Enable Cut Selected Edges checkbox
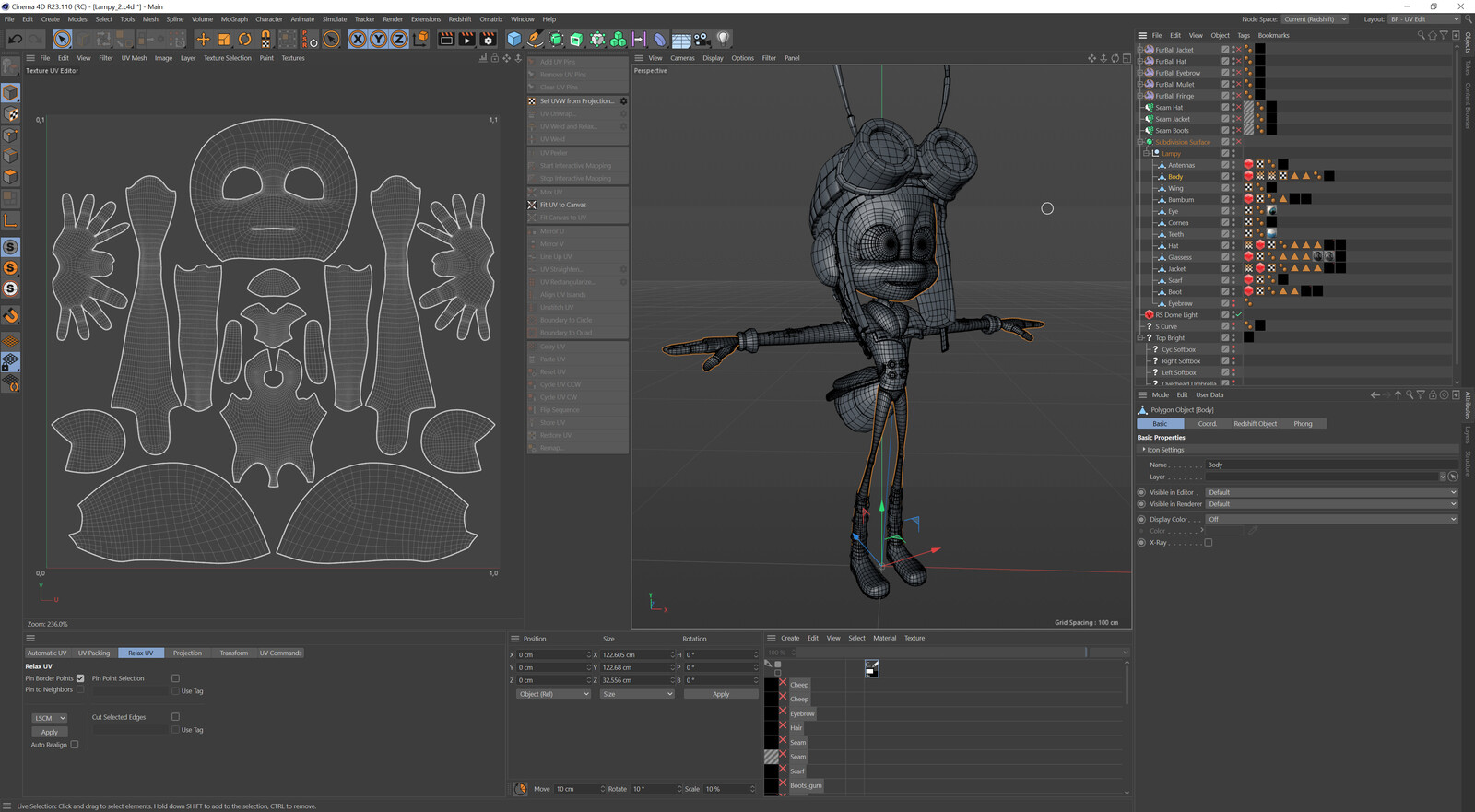 (x=175, y=717)
